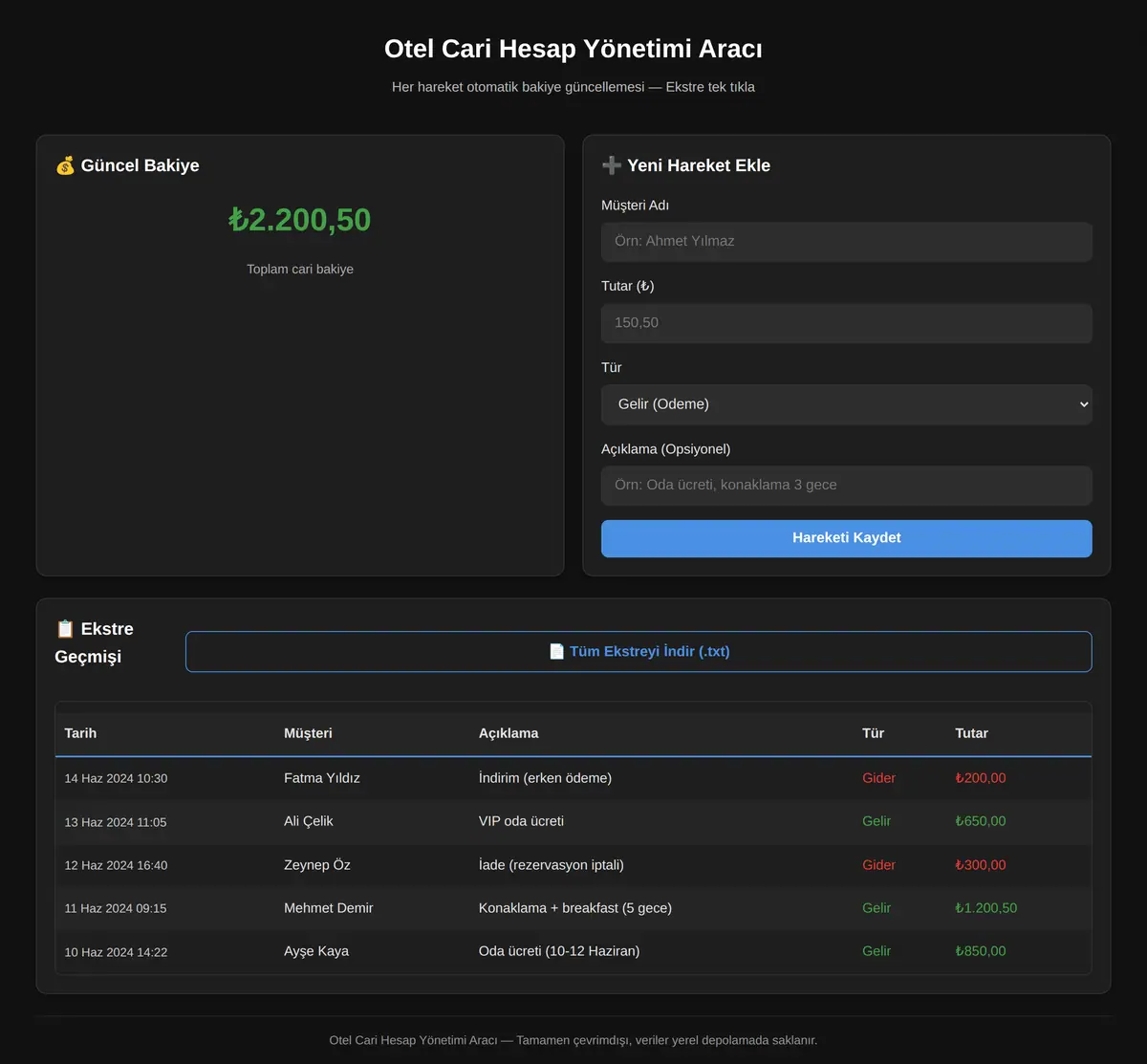Open the Tür dropdown showing Gelir (Odeme)
This screenshot has height=1064, width=1147.
point(847,404)
